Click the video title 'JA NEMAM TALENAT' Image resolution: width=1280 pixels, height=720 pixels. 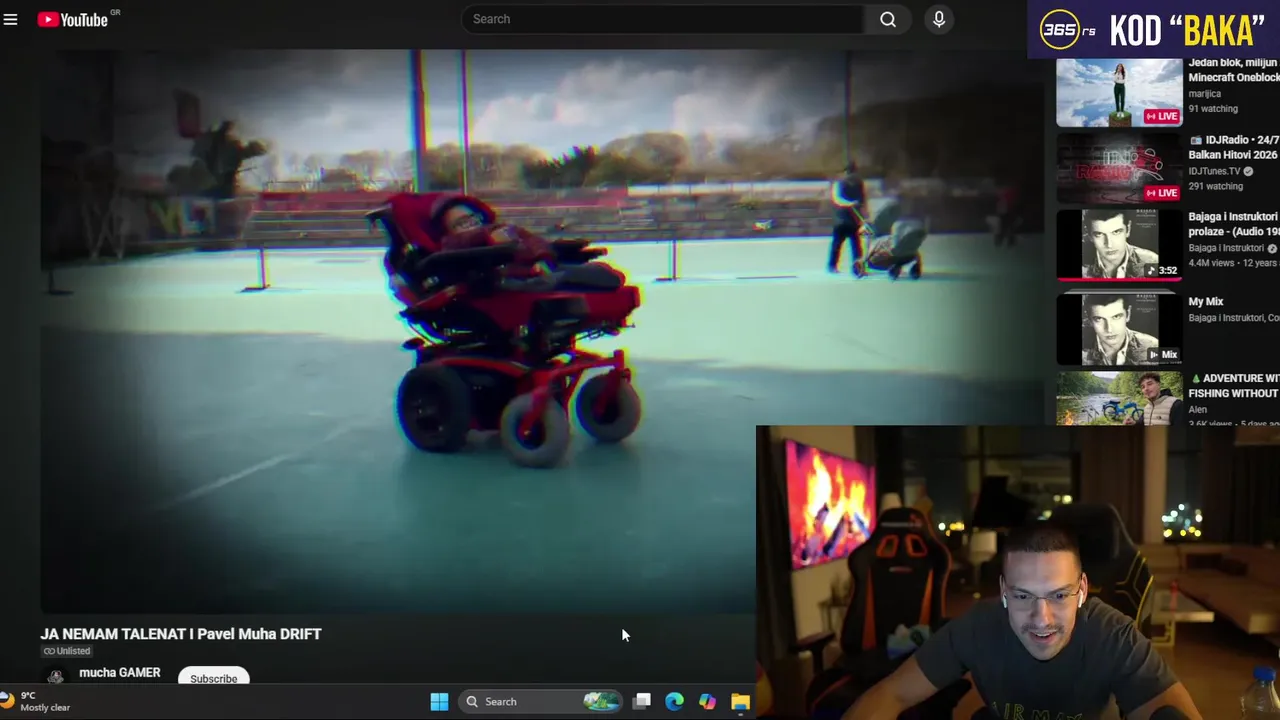(180, 634)
